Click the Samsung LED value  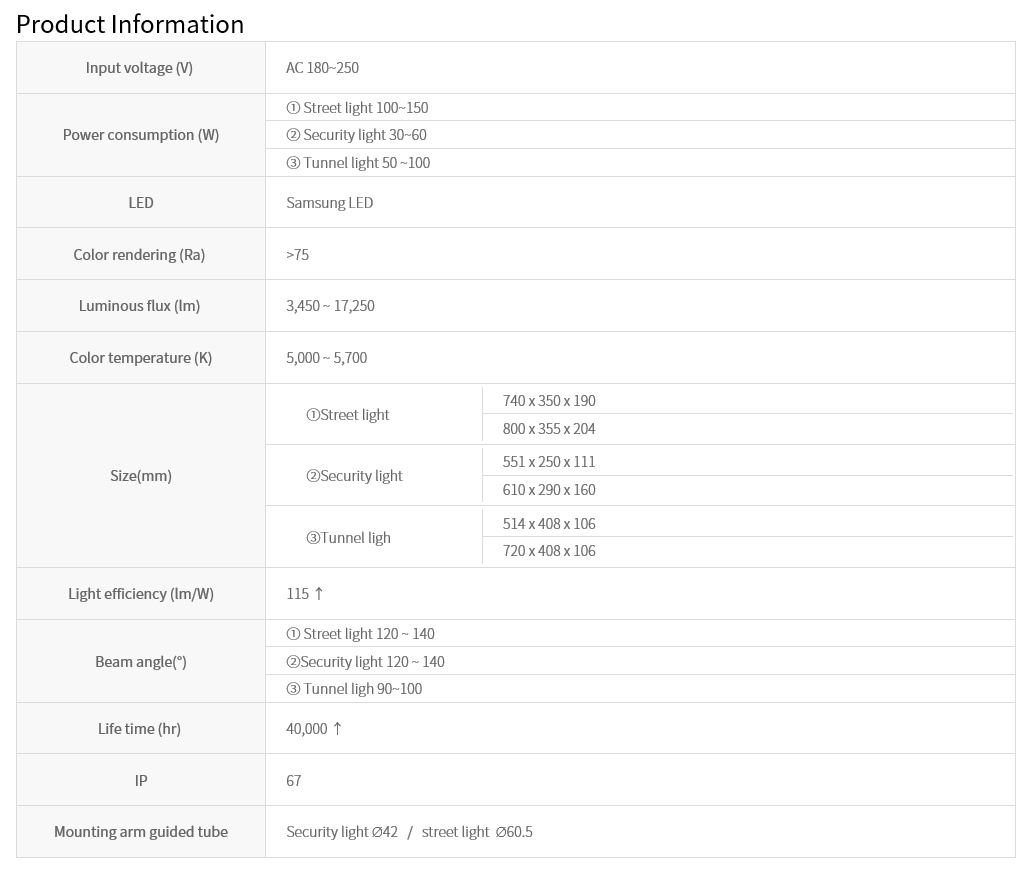[x=329, y=203]
